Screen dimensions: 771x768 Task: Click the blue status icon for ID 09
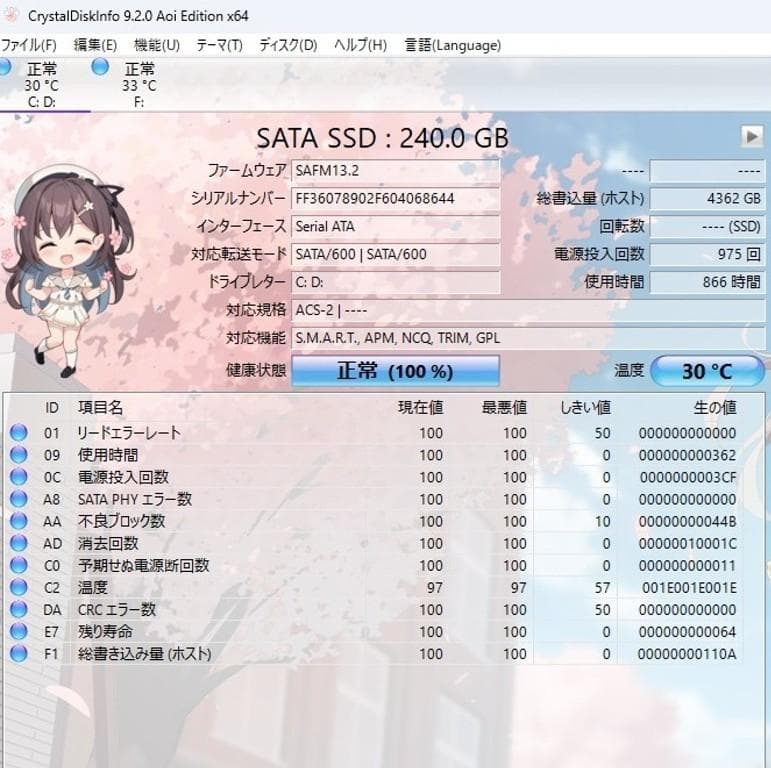19,455
